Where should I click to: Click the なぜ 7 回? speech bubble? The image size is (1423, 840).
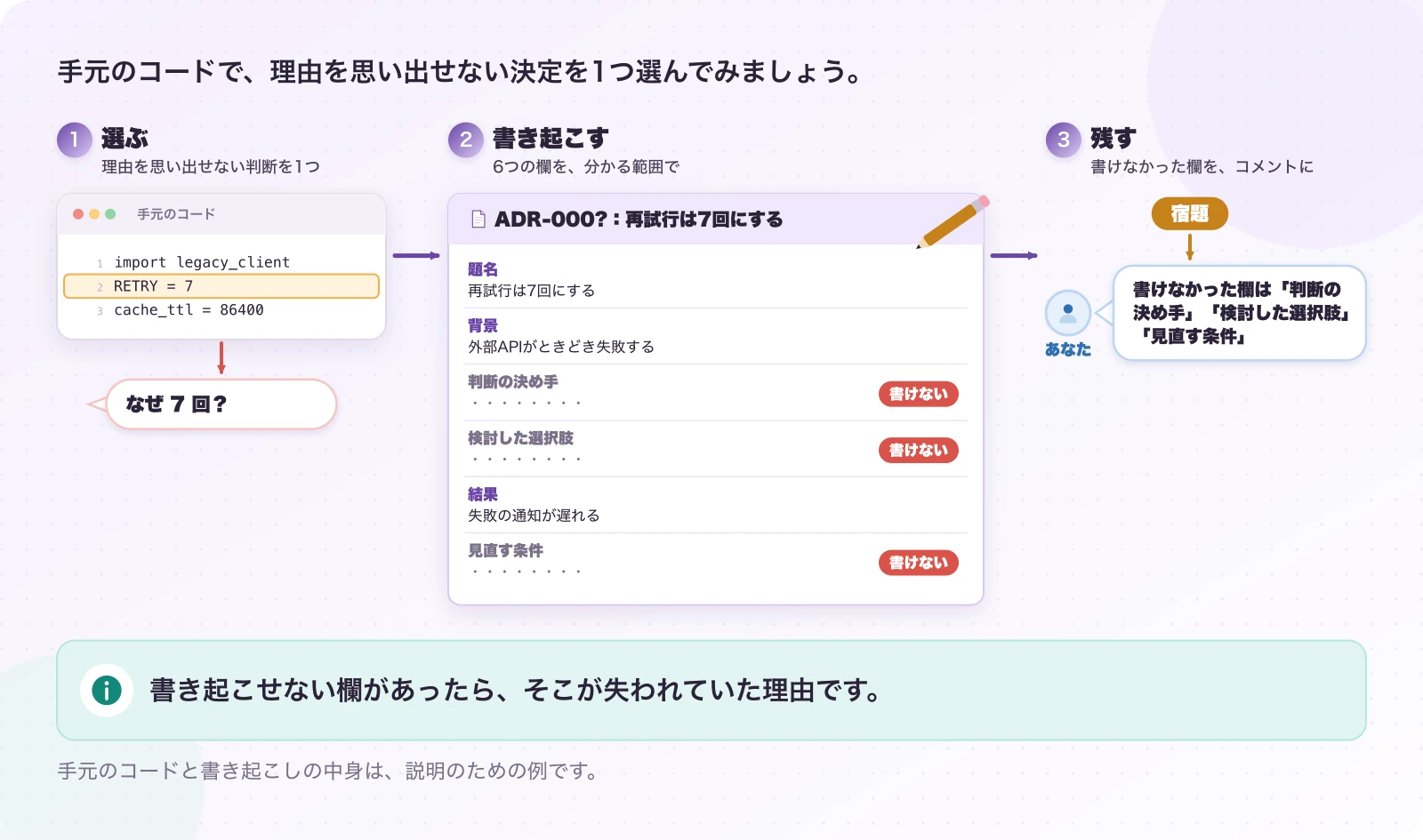221,404
